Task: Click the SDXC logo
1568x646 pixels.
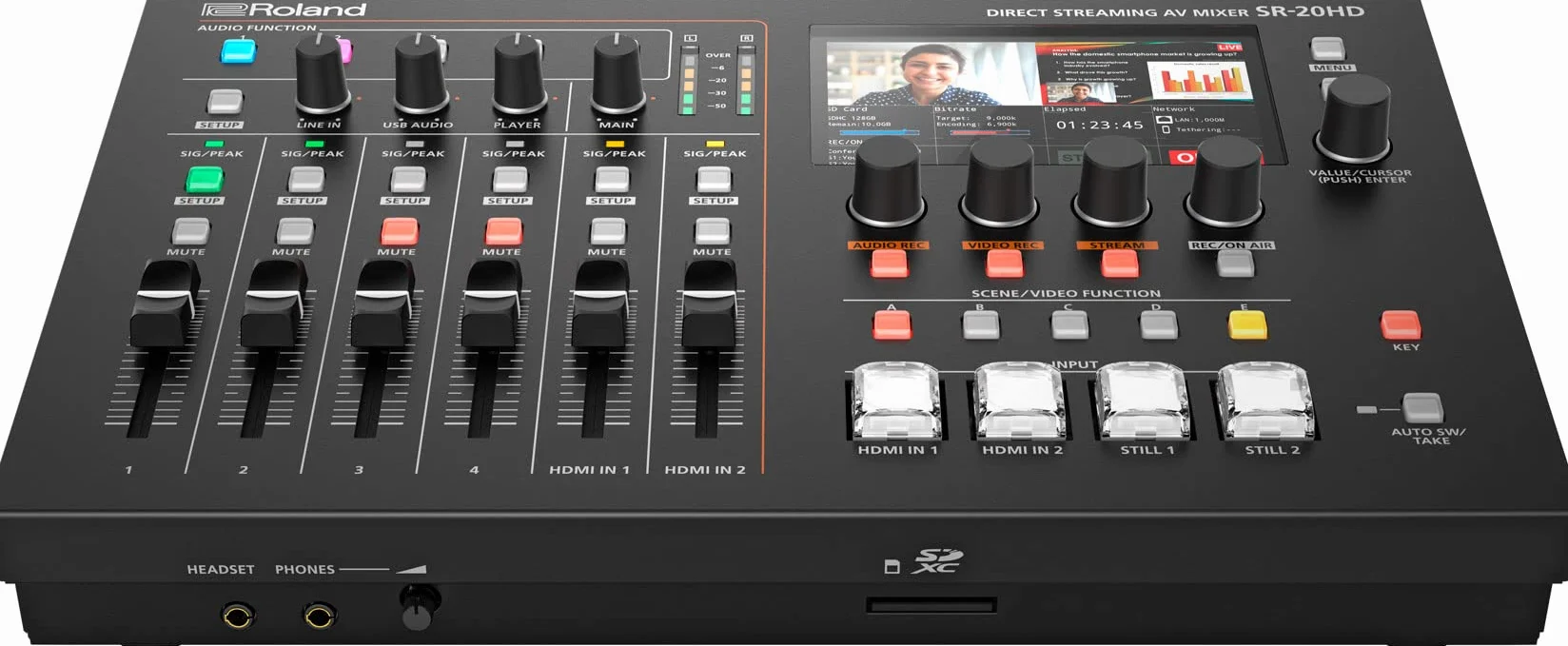Action: pyautogui.click(x=937, y=561)
